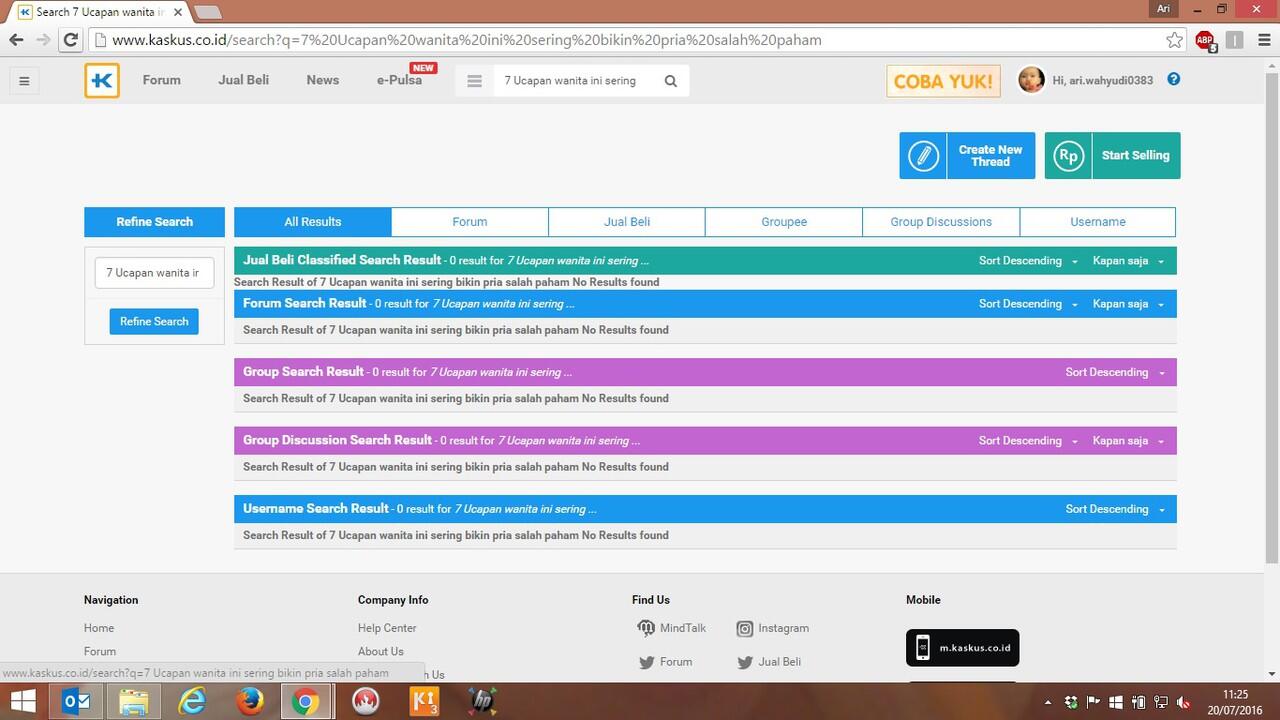
Task: Open About Us footer link
Action: [x=381, y=651]
